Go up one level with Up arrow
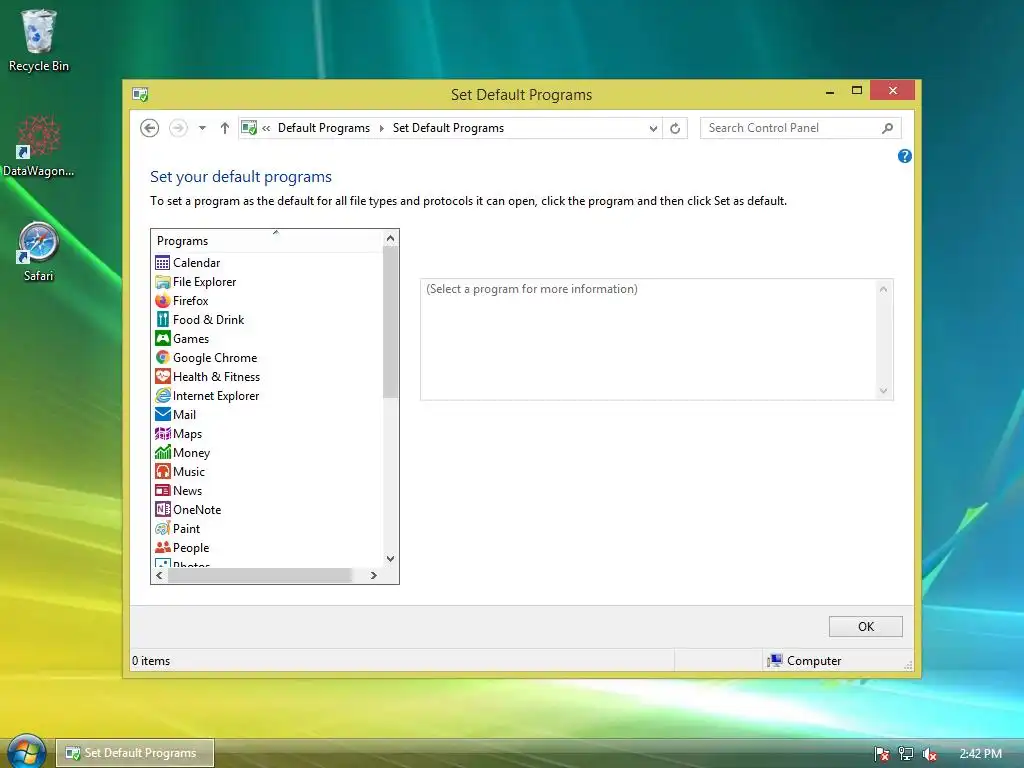The image size is (1024, 768). [225, 128]
